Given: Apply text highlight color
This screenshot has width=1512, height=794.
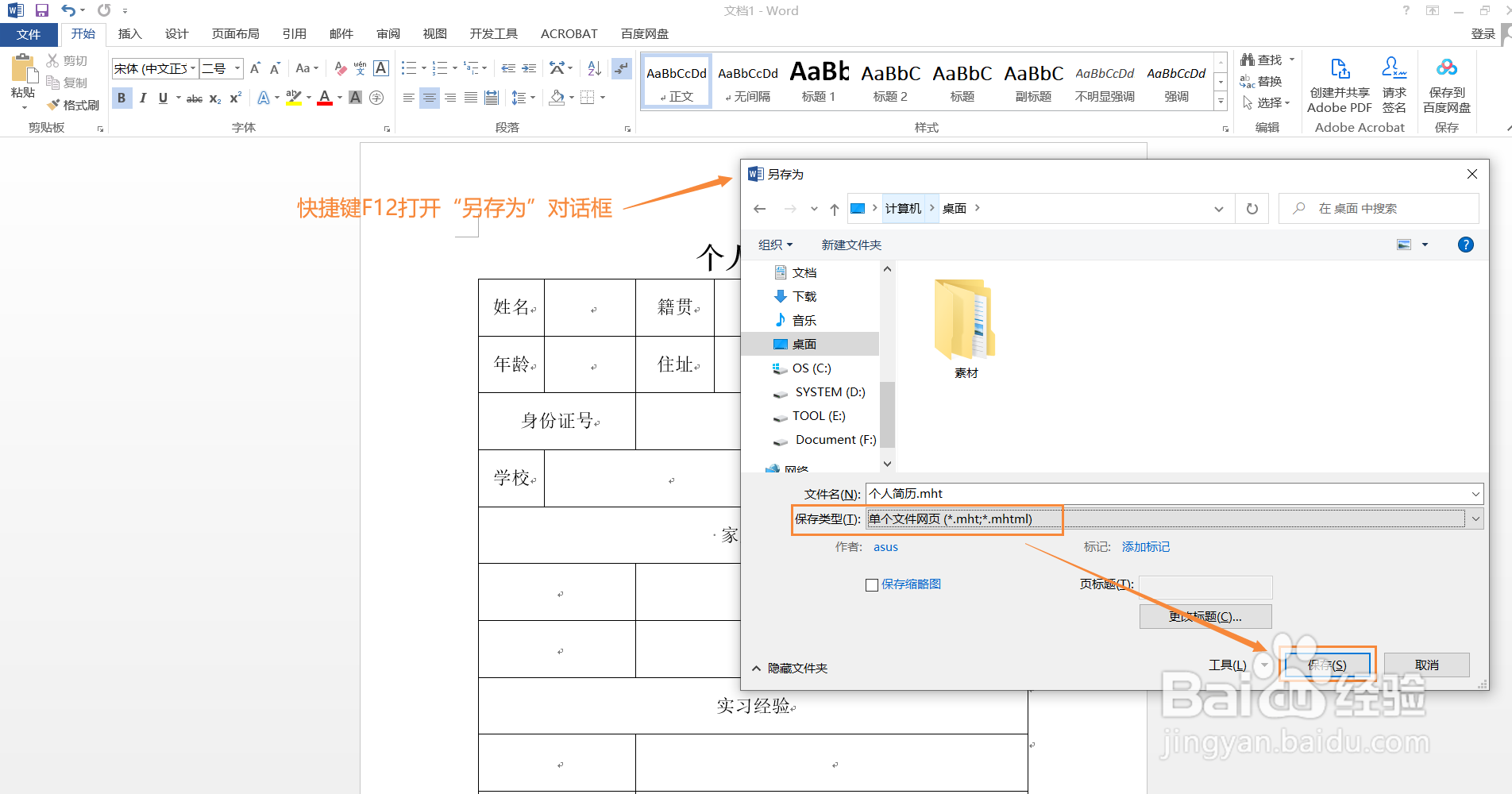Looking at the screenshot, I should click(x=292, y=97).
